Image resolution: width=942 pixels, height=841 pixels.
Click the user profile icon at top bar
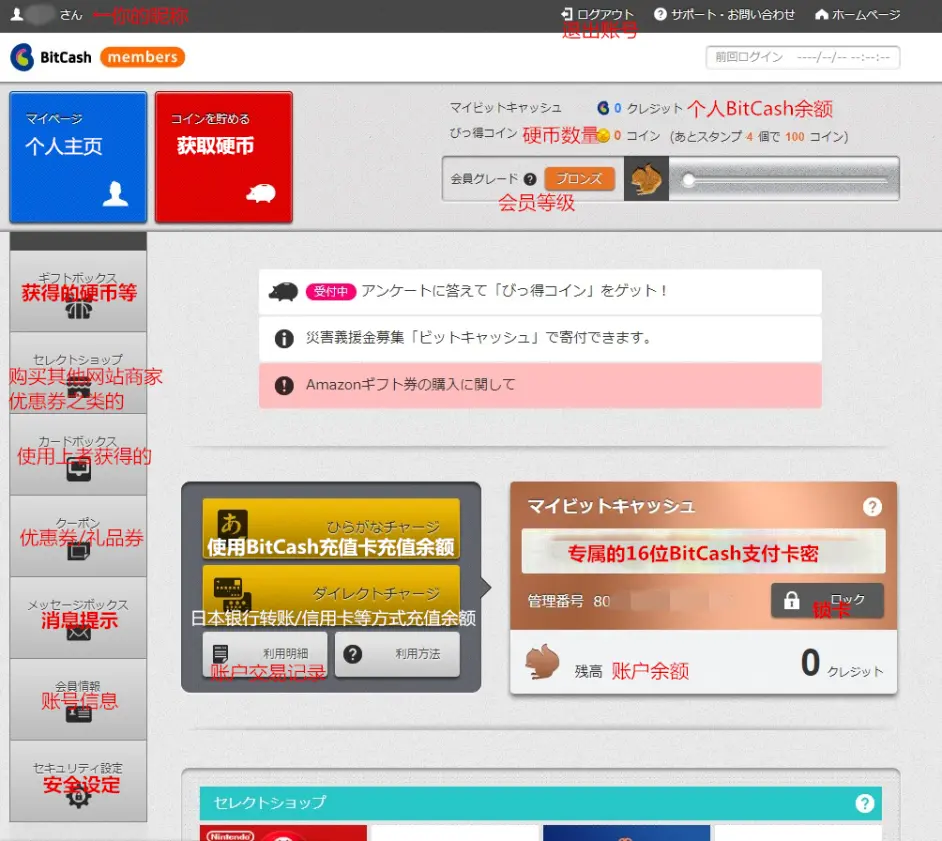point(17,14)
